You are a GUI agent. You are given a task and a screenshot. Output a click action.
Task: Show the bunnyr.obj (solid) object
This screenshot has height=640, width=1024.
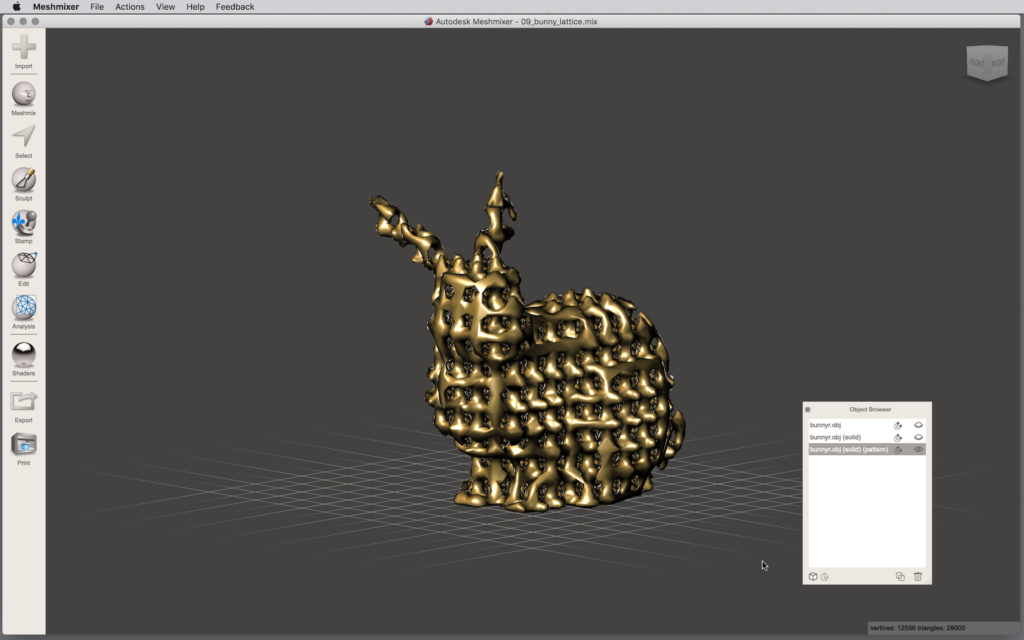918,437
